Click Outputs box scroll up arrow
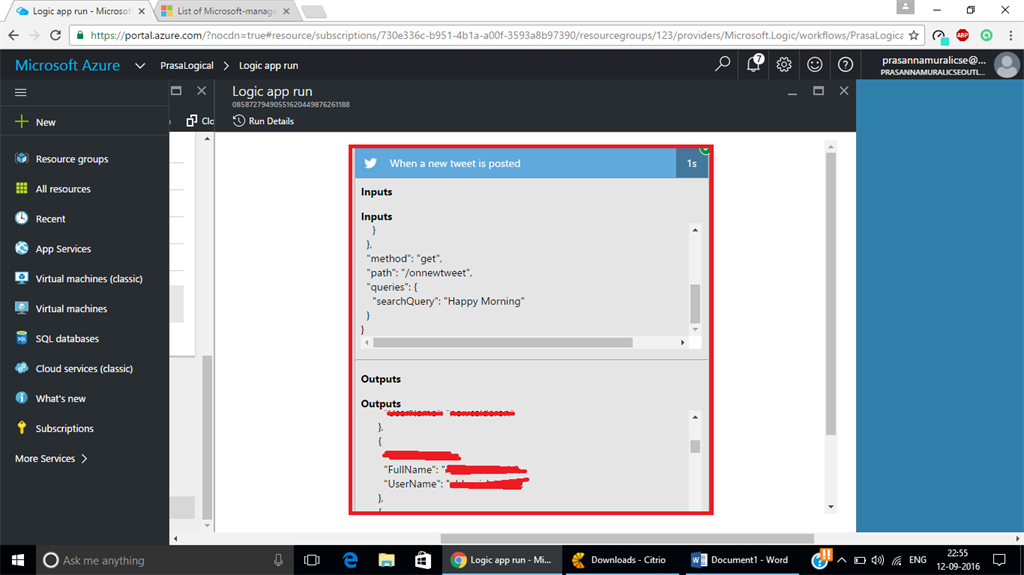The image size is (1024, 575). [x=696, y=417]
